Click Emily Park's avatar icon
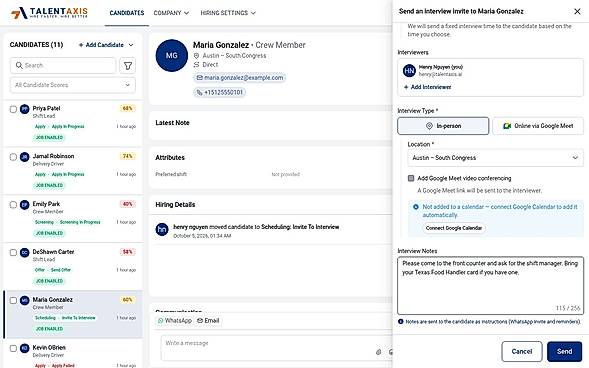 pos(24,205)
